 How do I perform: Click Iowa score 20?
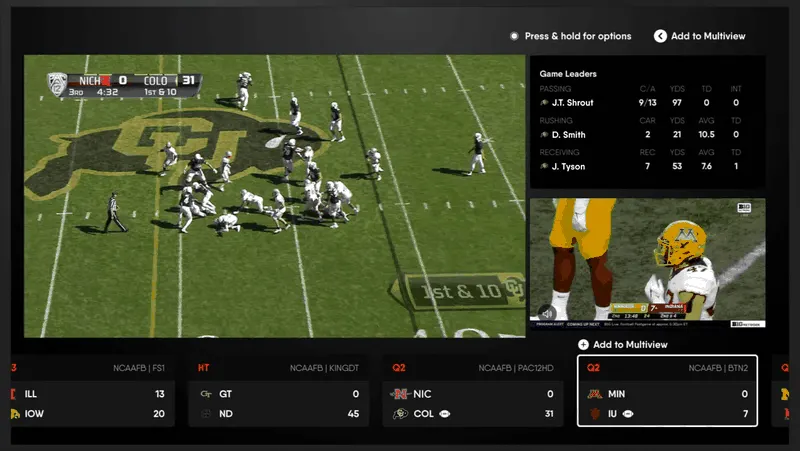pyautogui.click(x=159, y=414)
